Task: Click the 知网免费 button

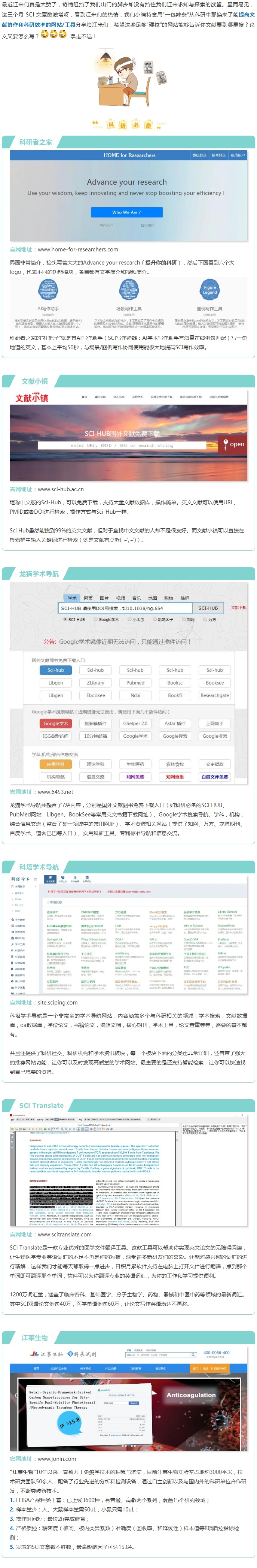Action: 135,777
